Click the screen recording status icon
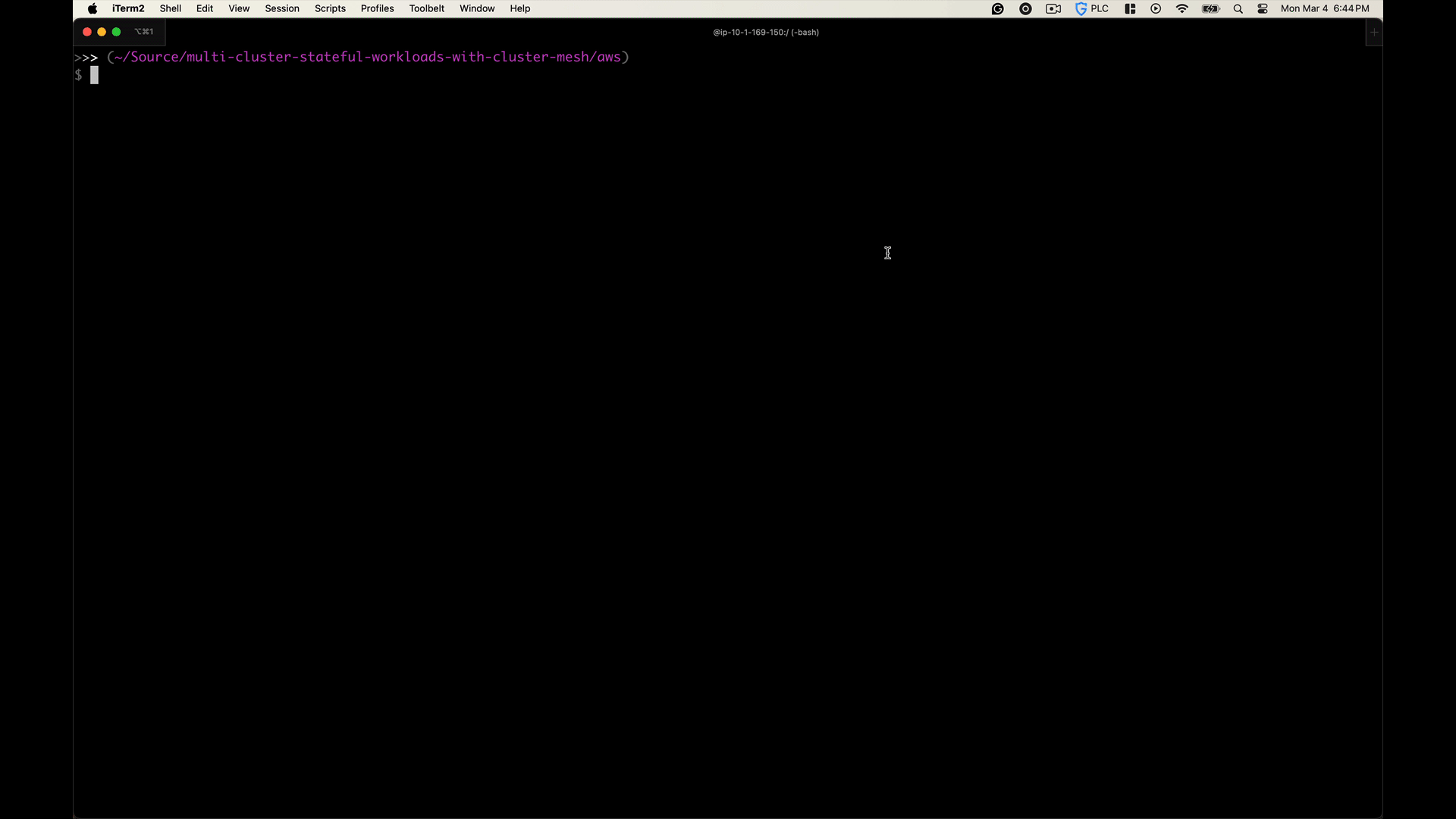The height and width of the screenshot is (819, 1456). [1025, 8]
